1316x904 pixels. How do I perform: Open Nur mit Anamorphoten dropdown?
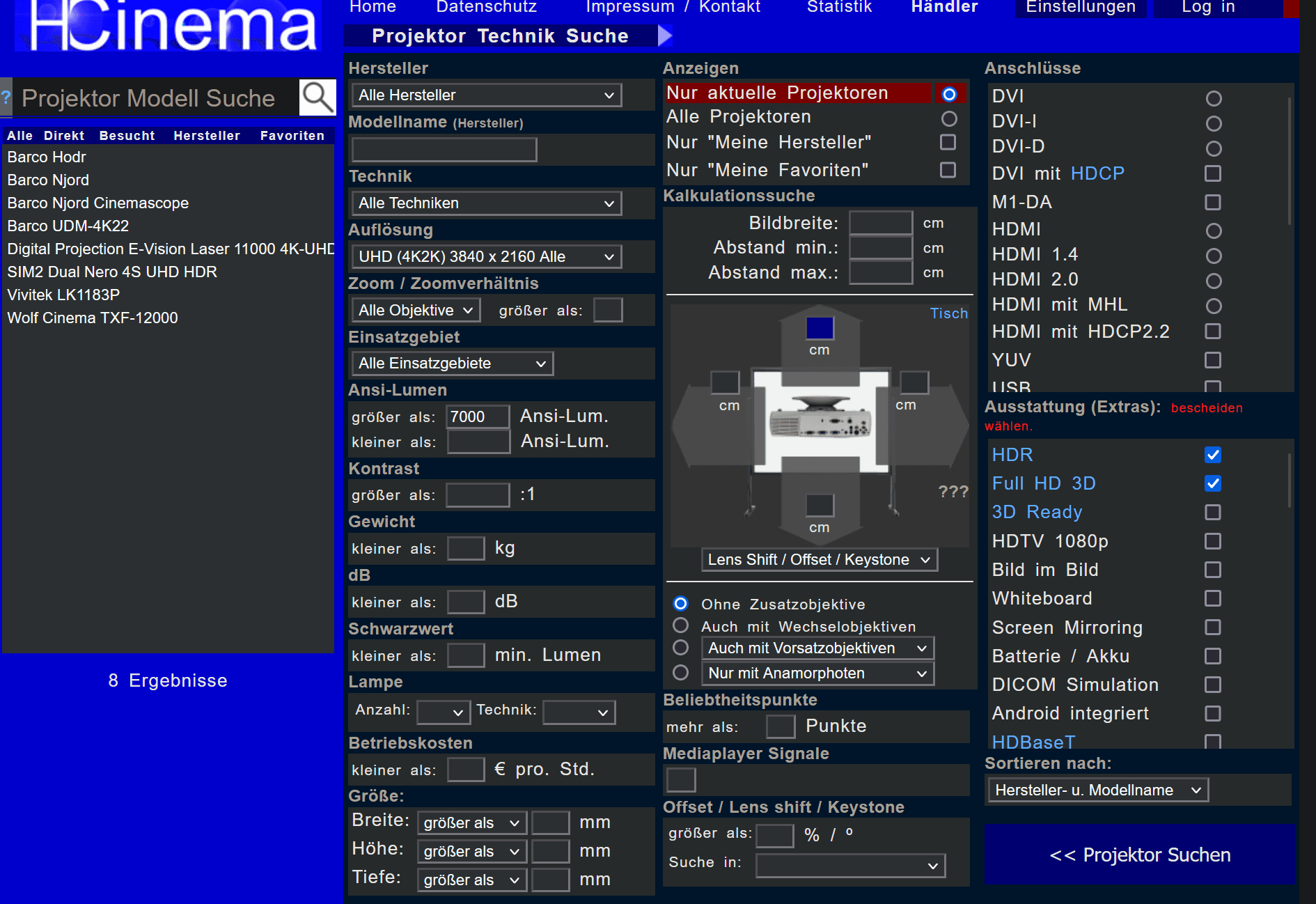817,673
